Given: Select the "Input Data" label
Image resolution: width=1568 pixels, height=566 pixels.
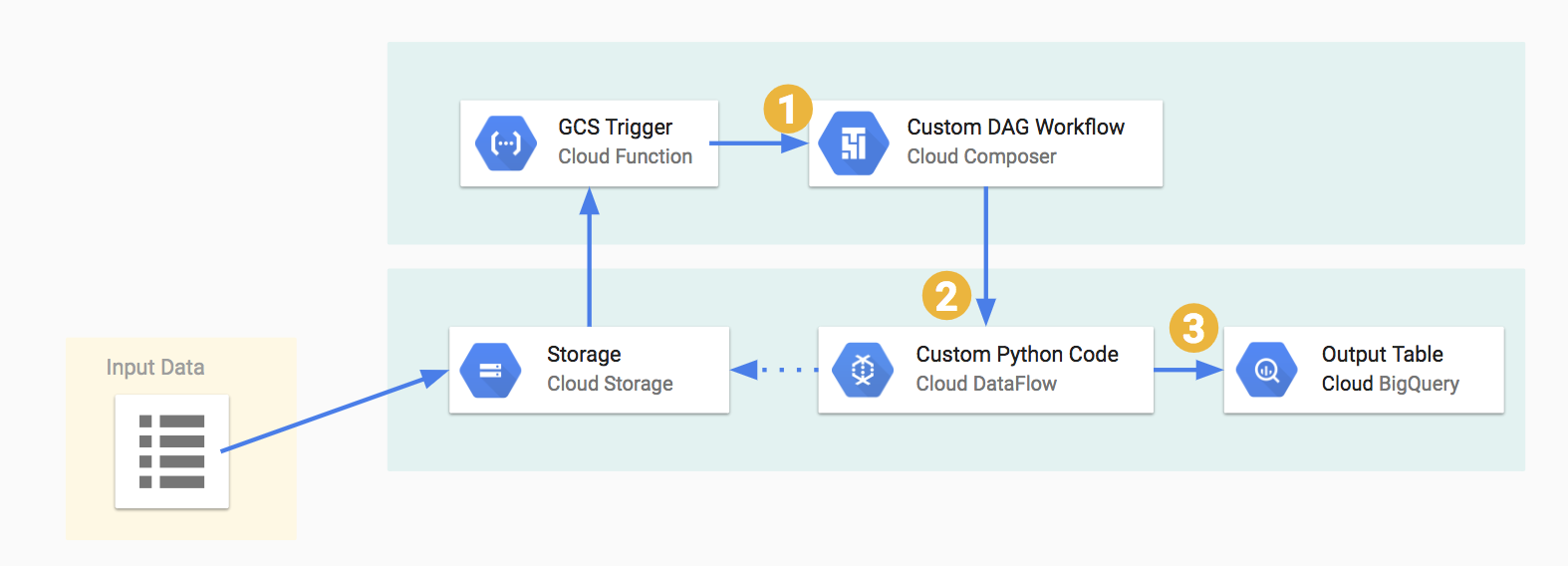Looking at the screenshot, I should pyautogui.click(x=155, y=368).
